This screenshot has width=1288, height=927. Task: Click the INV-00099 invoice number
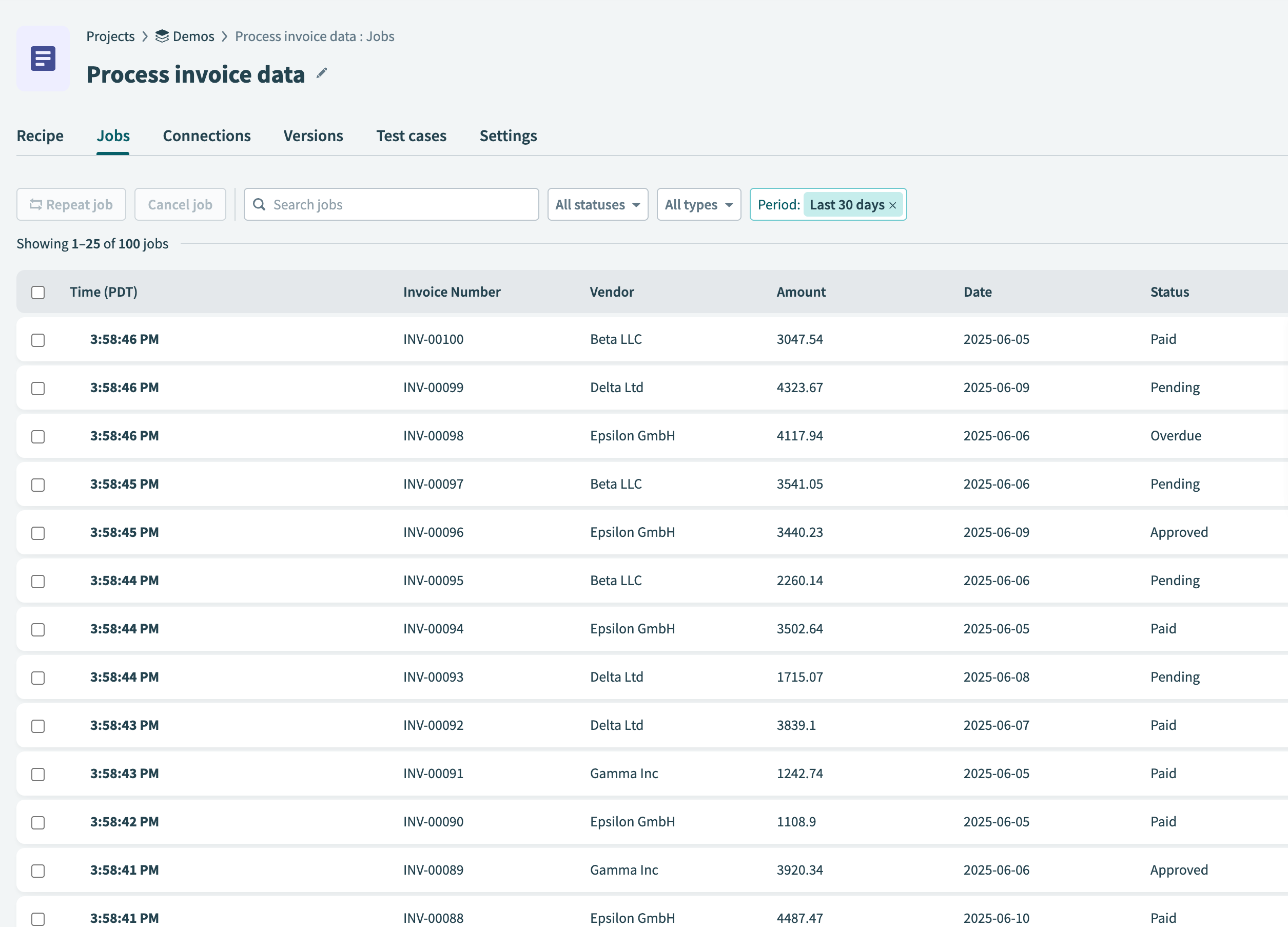pos(433,388)
